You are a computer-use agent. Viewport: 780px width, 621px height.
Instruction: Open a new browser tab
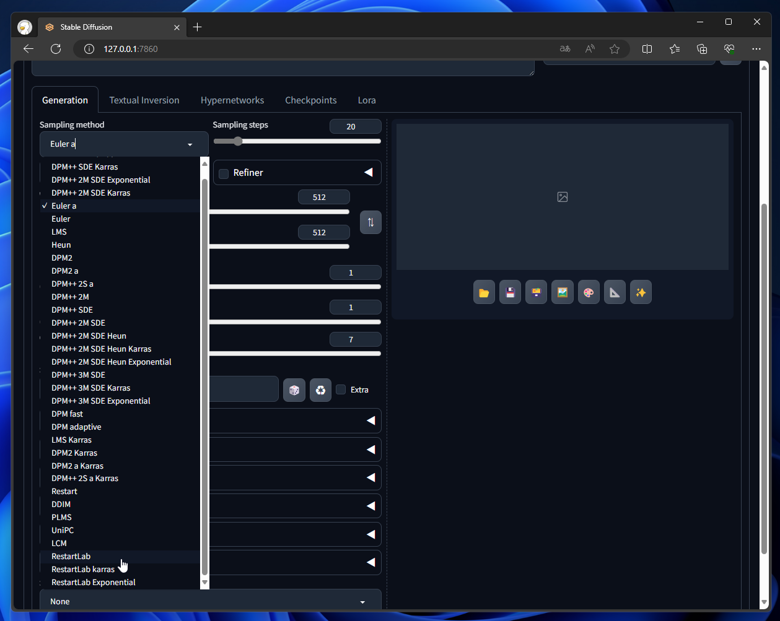197,27
